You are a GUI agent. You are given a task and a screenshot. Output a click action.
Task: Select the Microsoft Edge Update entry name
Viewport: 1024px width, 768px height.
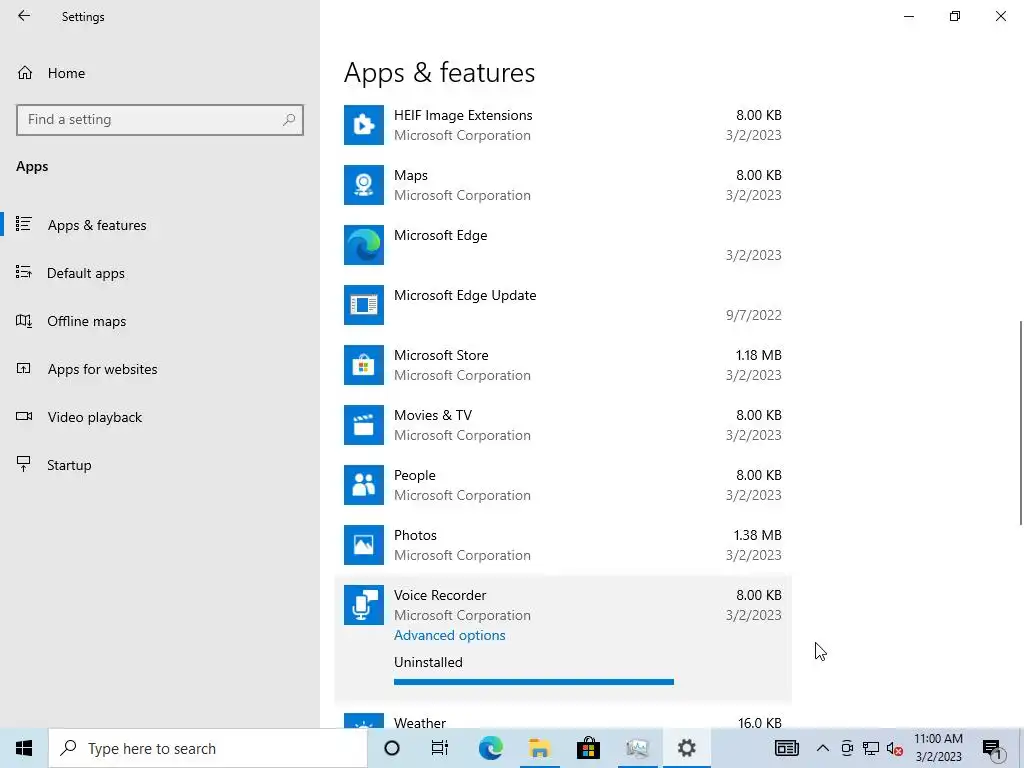465,295
